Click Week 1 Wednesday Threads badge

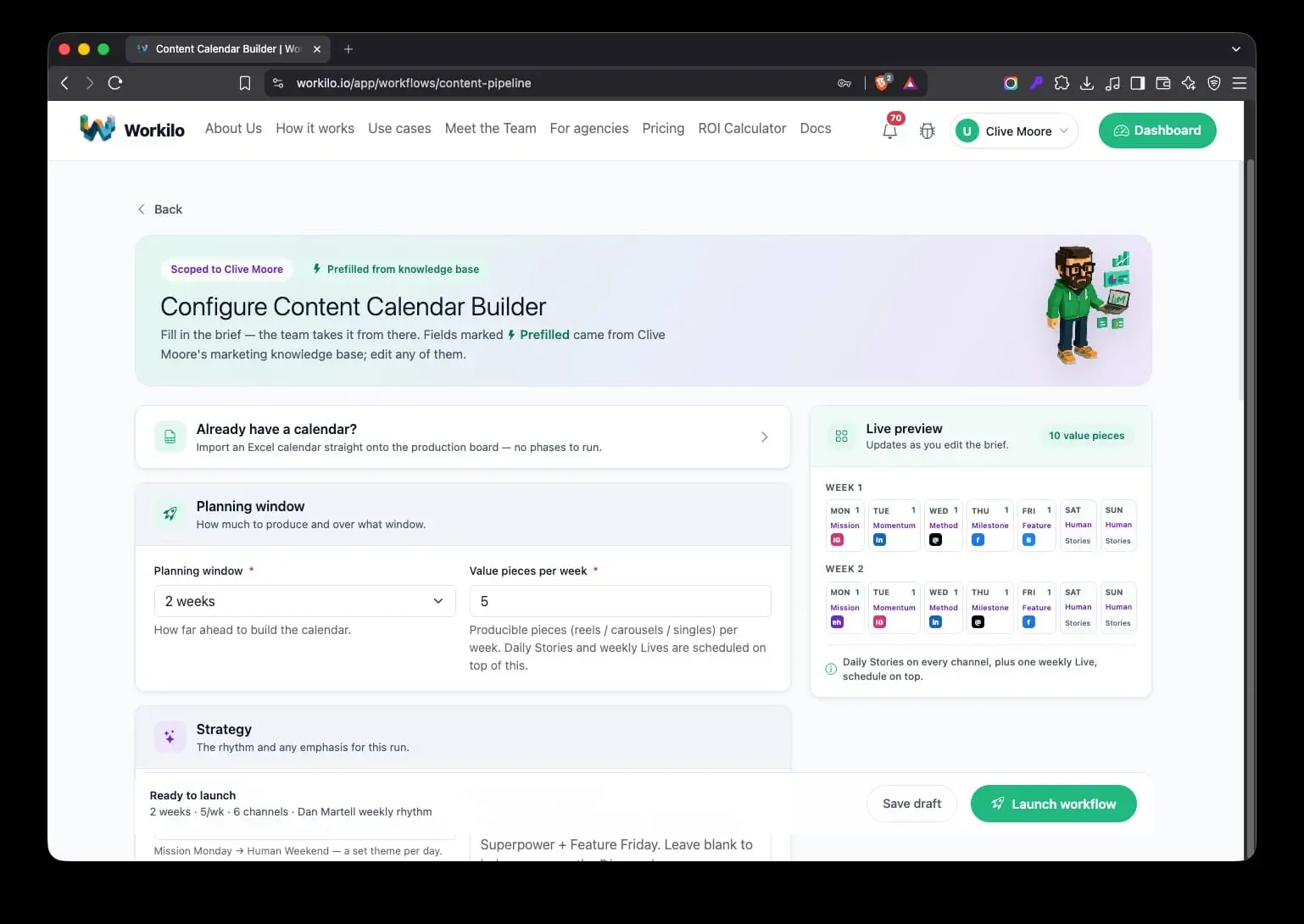[935, 540]
